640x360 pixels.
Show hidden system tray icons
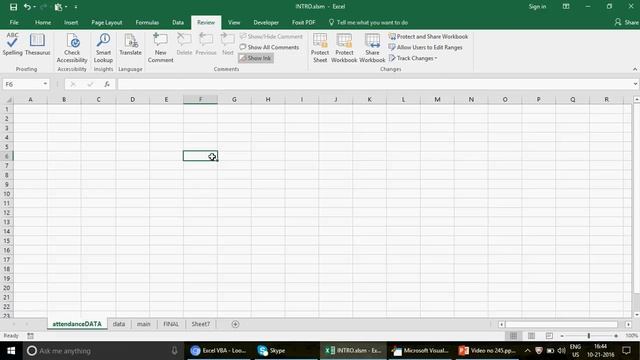coord(527,351)
